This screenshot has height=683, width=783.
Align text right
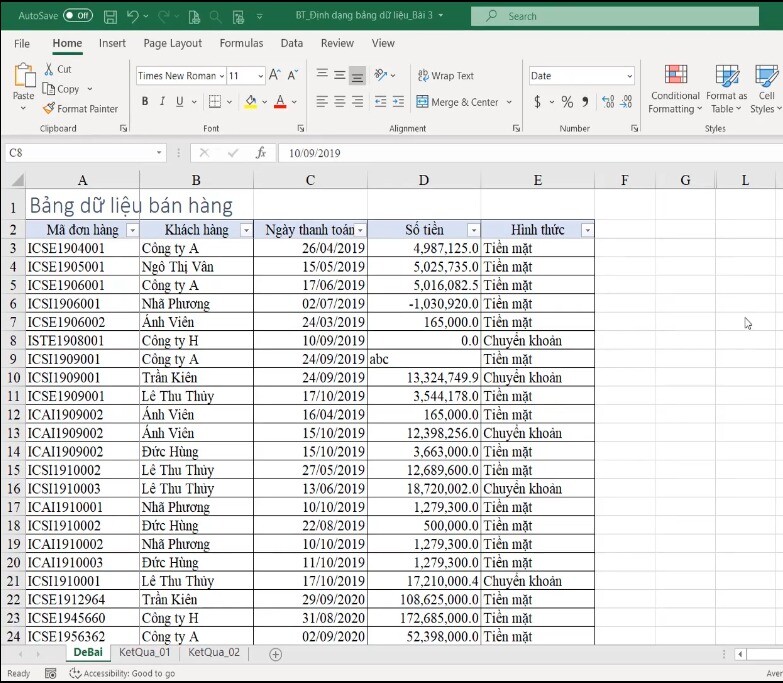pos(358,102)
